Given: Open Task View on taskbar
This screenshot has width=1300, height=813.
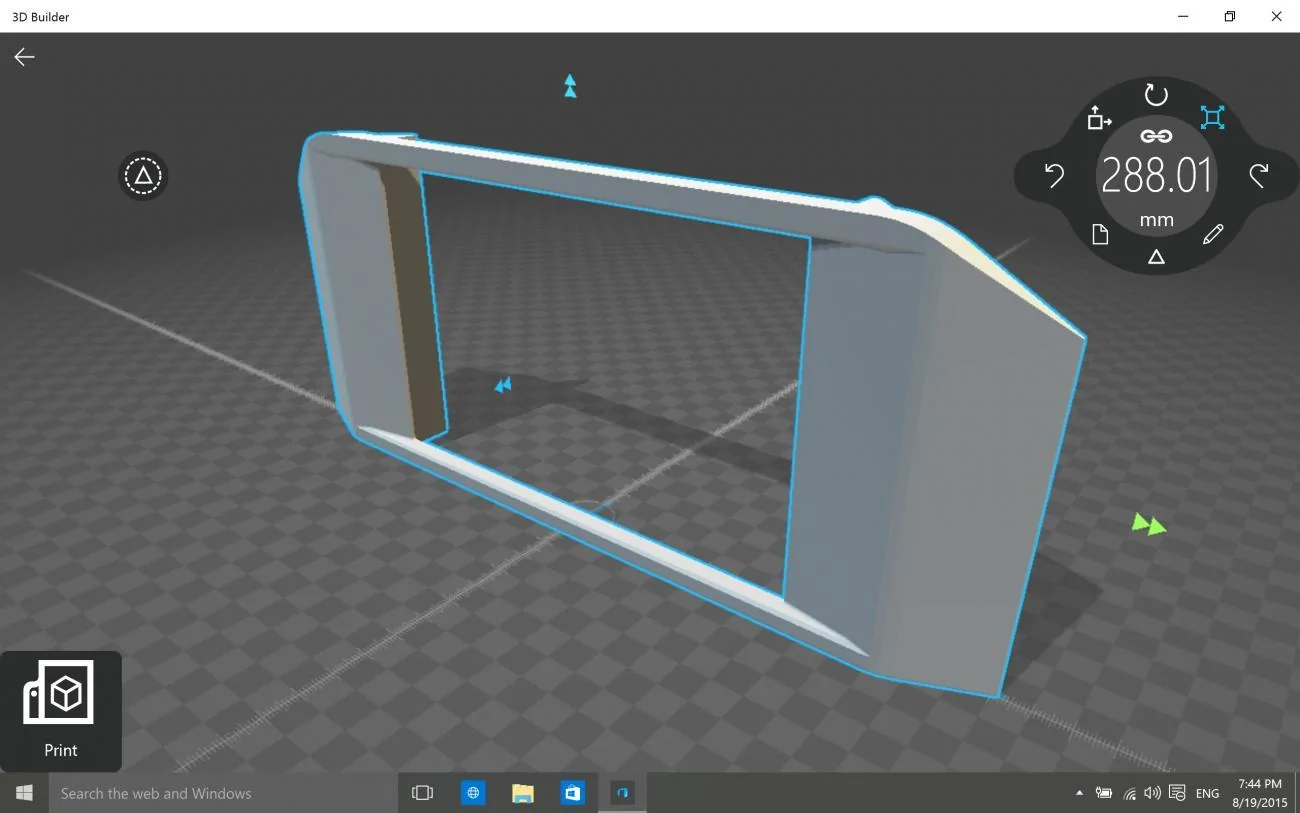Looking at the screenshot, I should (422, 793).
